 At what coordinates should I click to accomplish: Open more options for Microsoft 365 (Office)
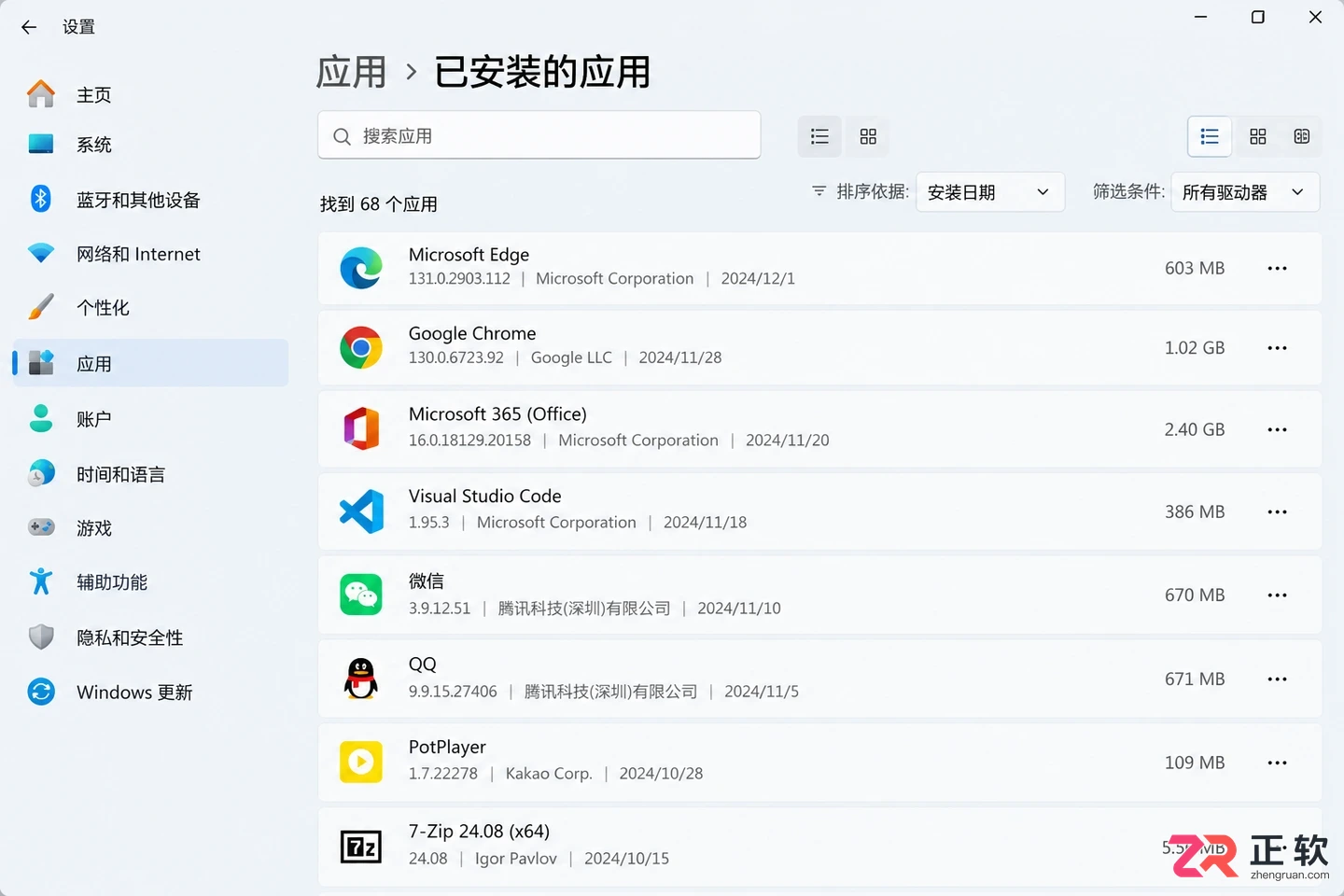point(1277,430)
